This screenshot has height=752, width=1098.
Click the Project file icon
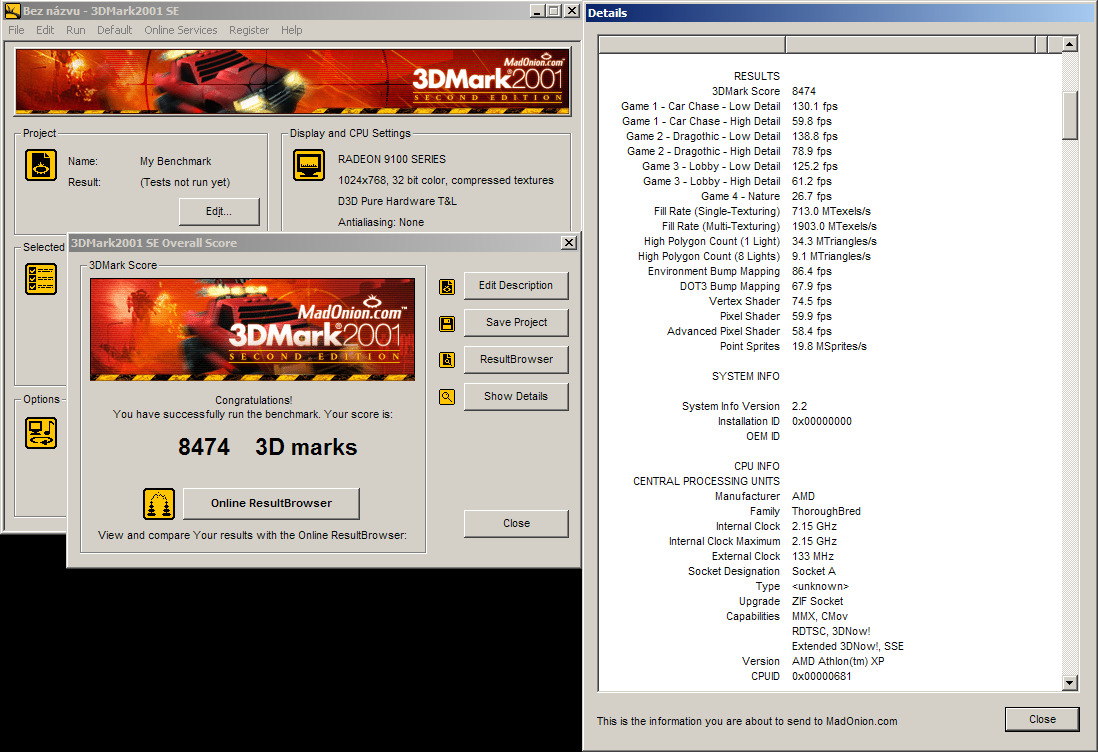[41, 165]
